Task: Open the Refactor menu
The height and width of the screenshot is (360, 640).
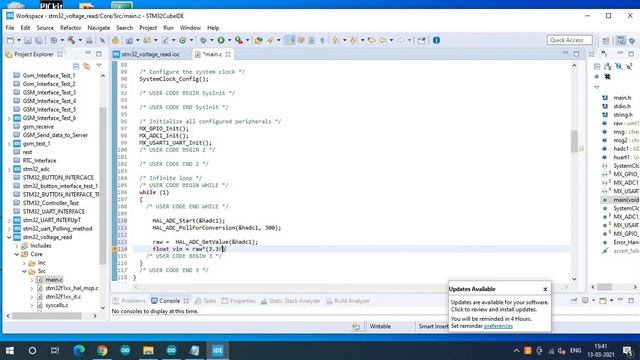Action: pos(70,28)
